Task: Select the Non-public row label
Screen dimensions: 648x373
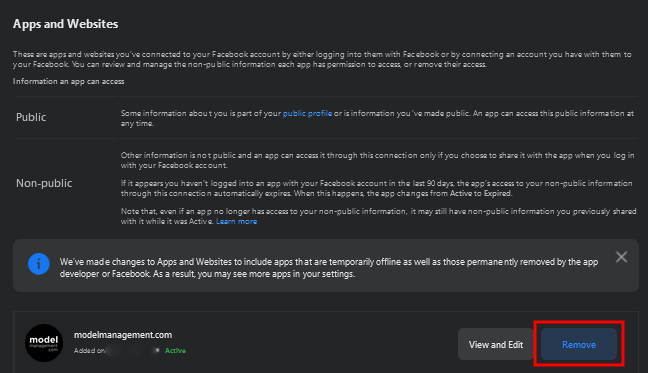Action: pyautogui.click(x=44, y=183)
